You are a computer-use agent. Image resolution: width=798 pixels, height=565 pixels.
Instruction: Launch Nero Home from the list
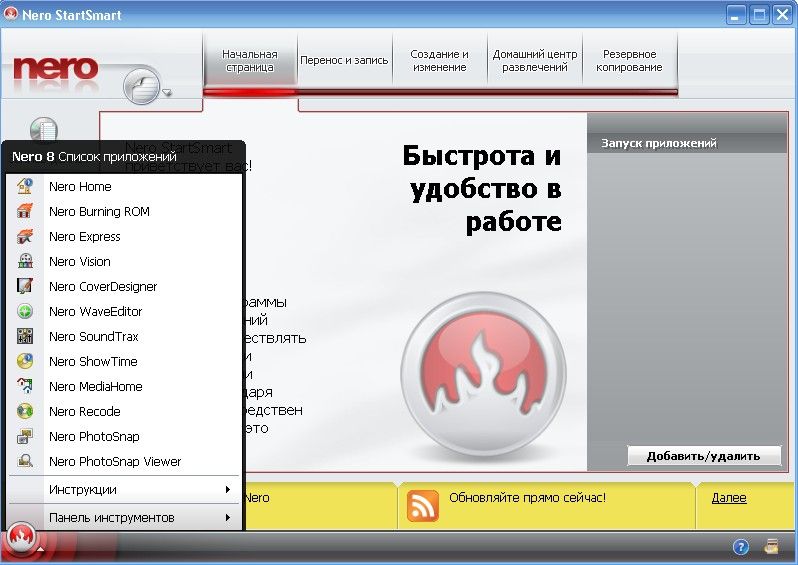pos(125,186)
